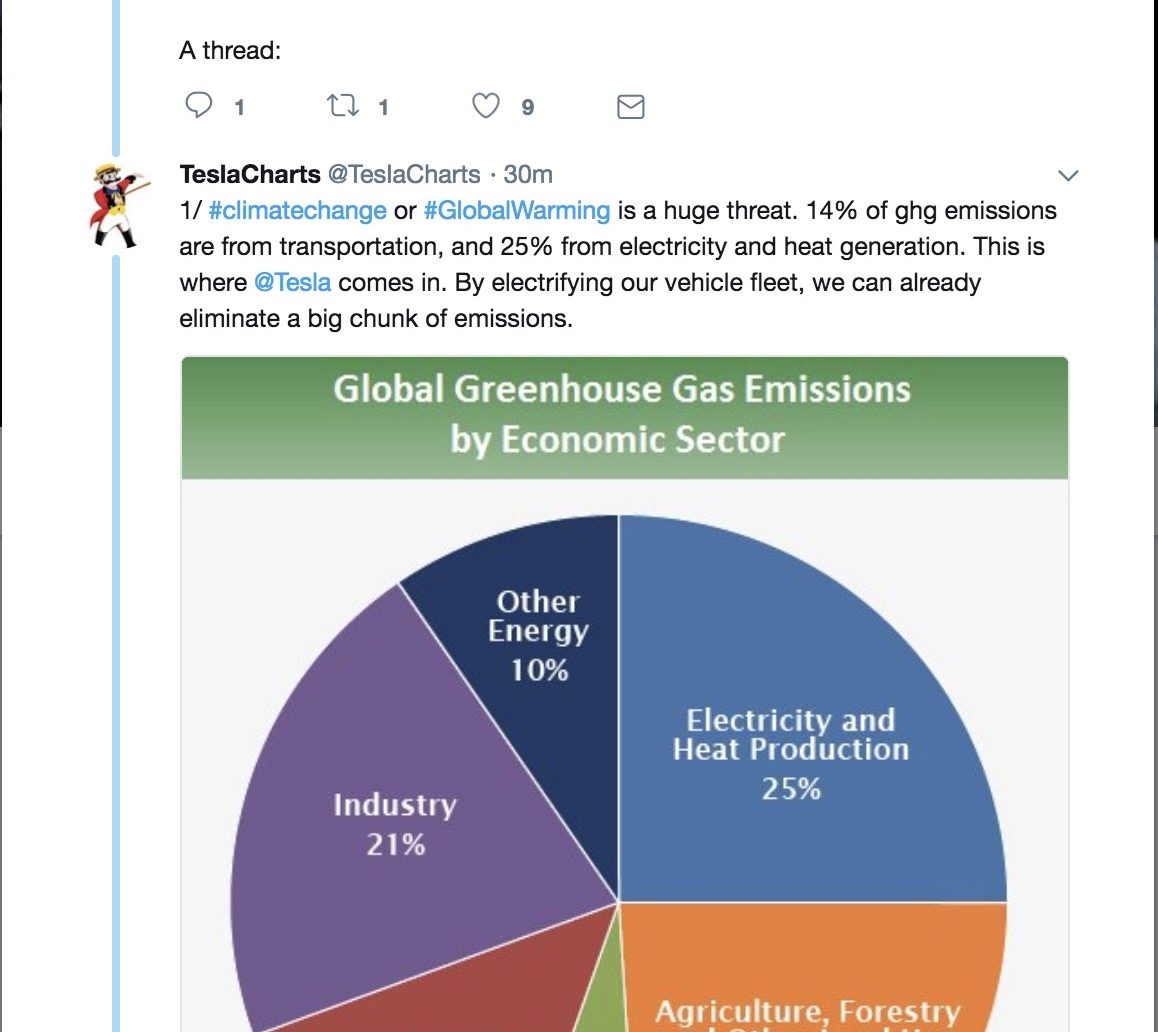
Task: Click the reply speech bubble icon
Action: coord(198,106)
